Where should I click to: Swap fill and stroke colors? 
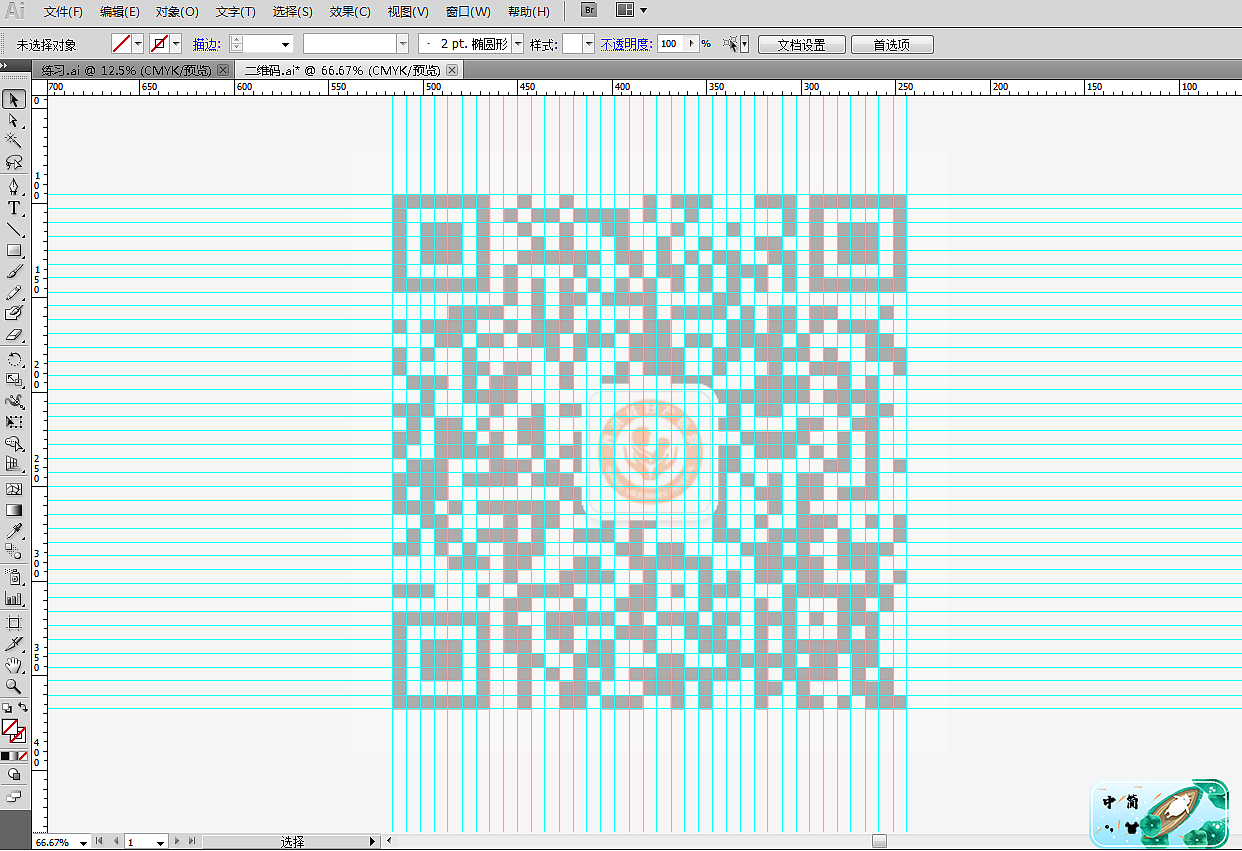pyautogui.click(x=23, y=707)
